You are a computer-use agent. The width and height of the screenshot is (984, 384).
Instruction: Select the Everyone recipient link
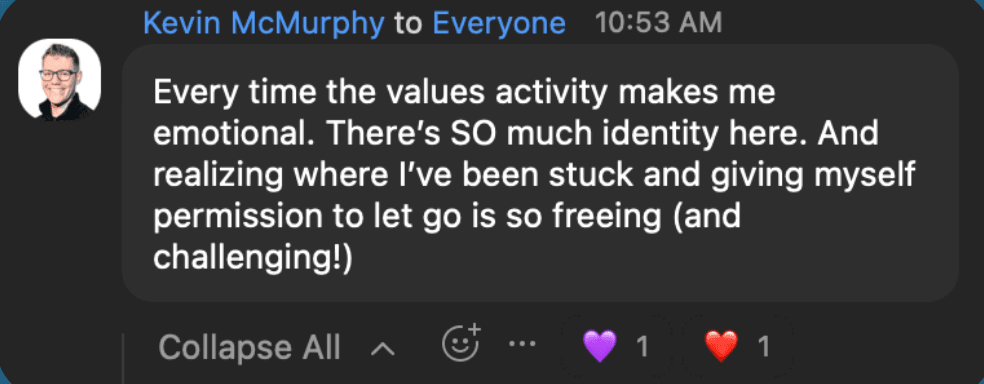[x=499, y=23]
